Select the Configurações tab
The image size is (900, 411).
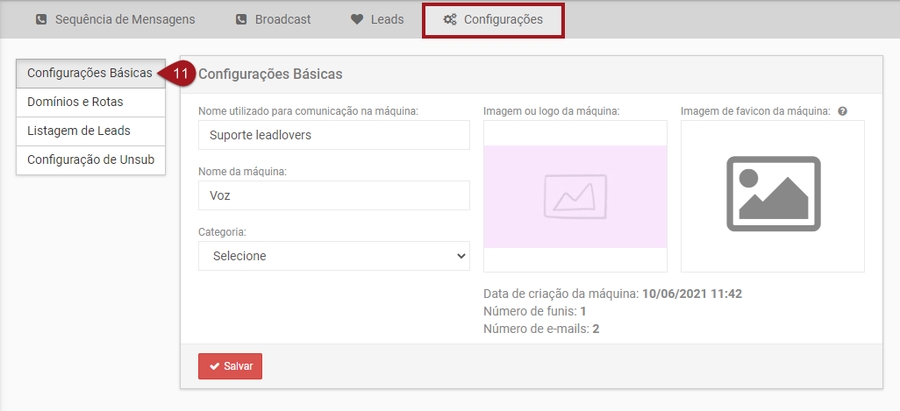[x=493, y=19]
